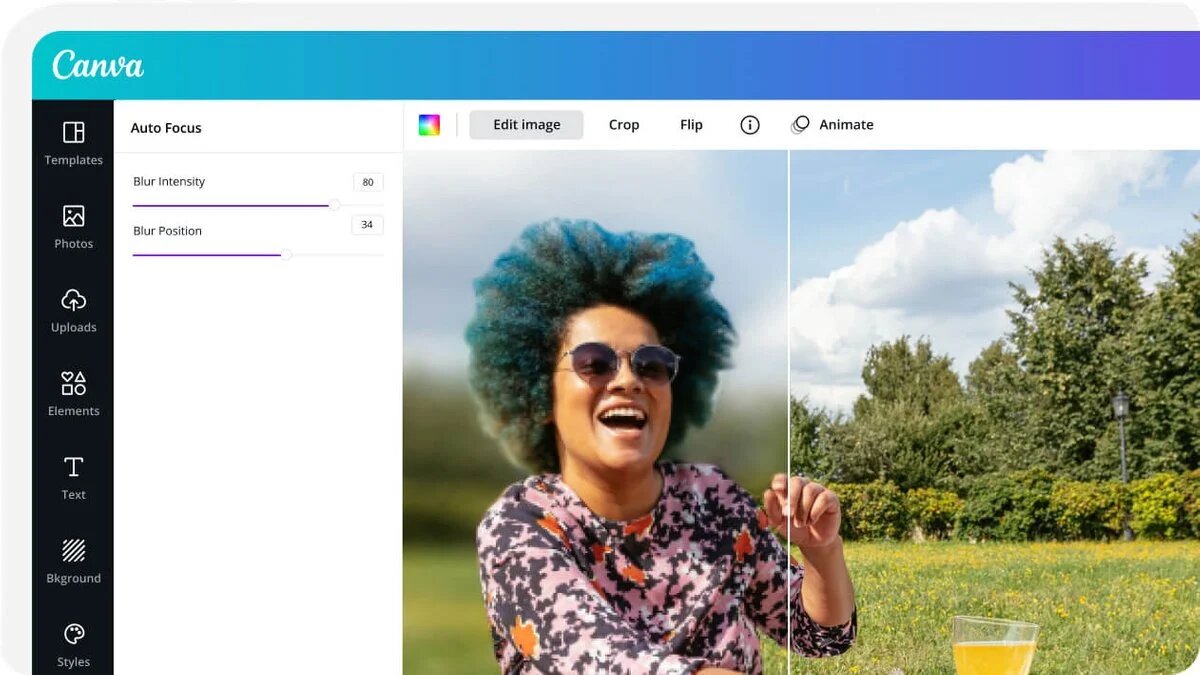Select the Text tool icon

tap(73, 467)
